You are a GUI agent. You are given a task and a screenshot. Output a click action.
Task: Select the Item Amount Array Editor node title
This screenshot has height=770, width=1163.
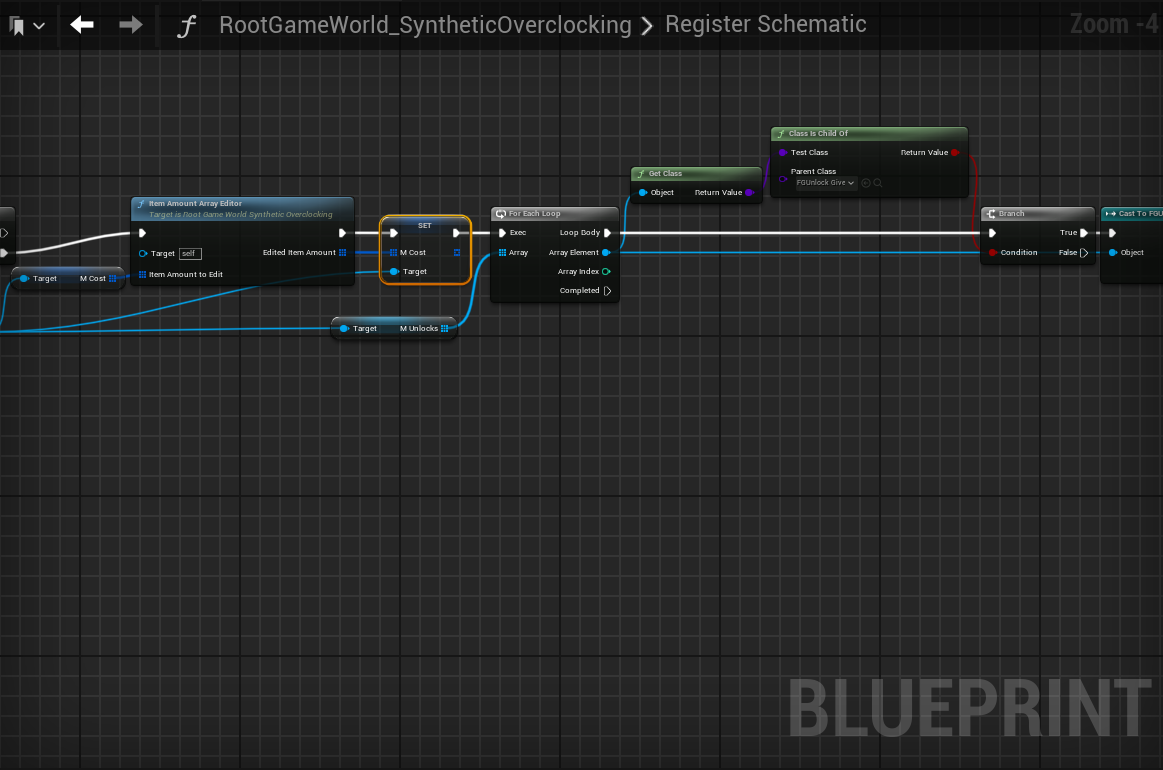point(195,203)
